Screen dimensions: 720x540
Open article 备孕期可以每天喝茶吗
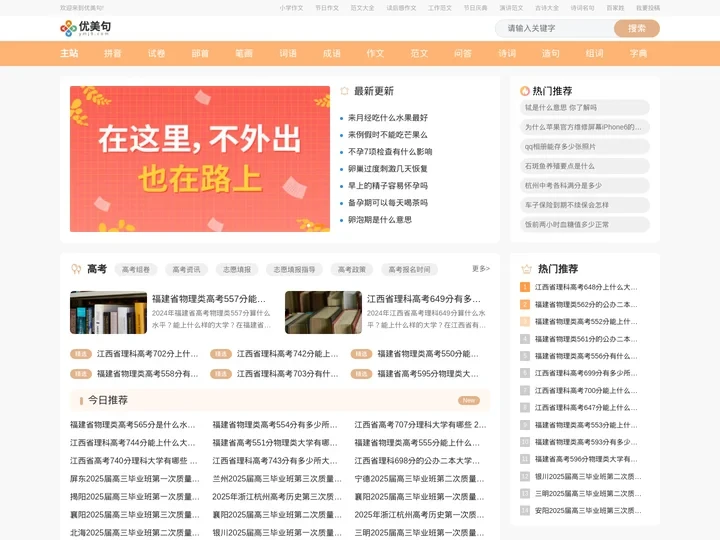[x=388, y=202]
